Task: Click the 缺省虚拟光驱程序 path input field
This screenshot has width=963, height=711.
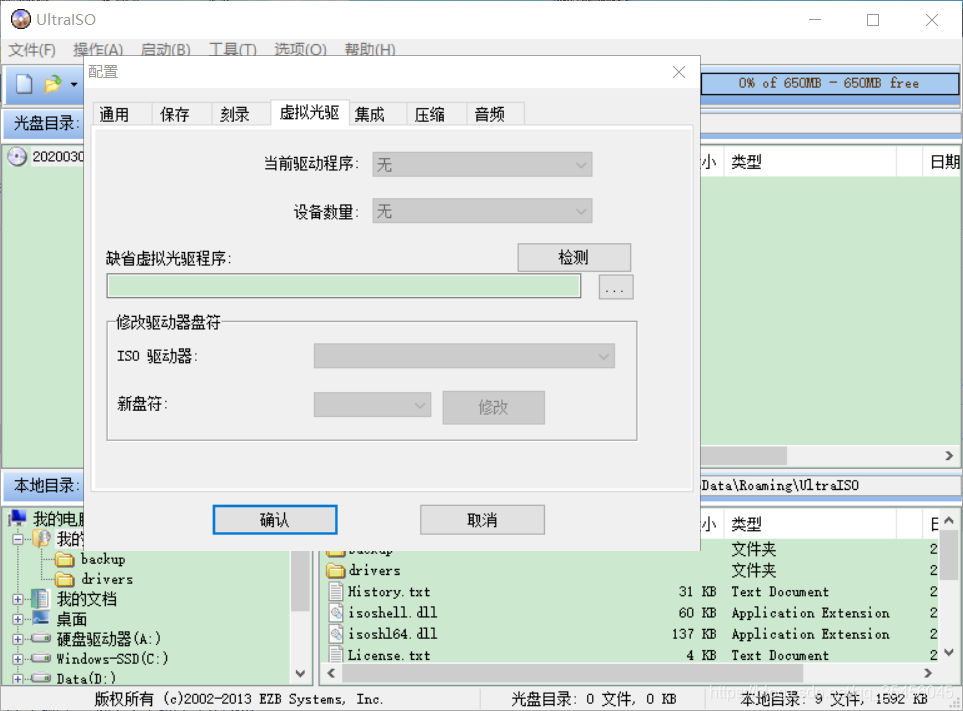Action: 343,286
